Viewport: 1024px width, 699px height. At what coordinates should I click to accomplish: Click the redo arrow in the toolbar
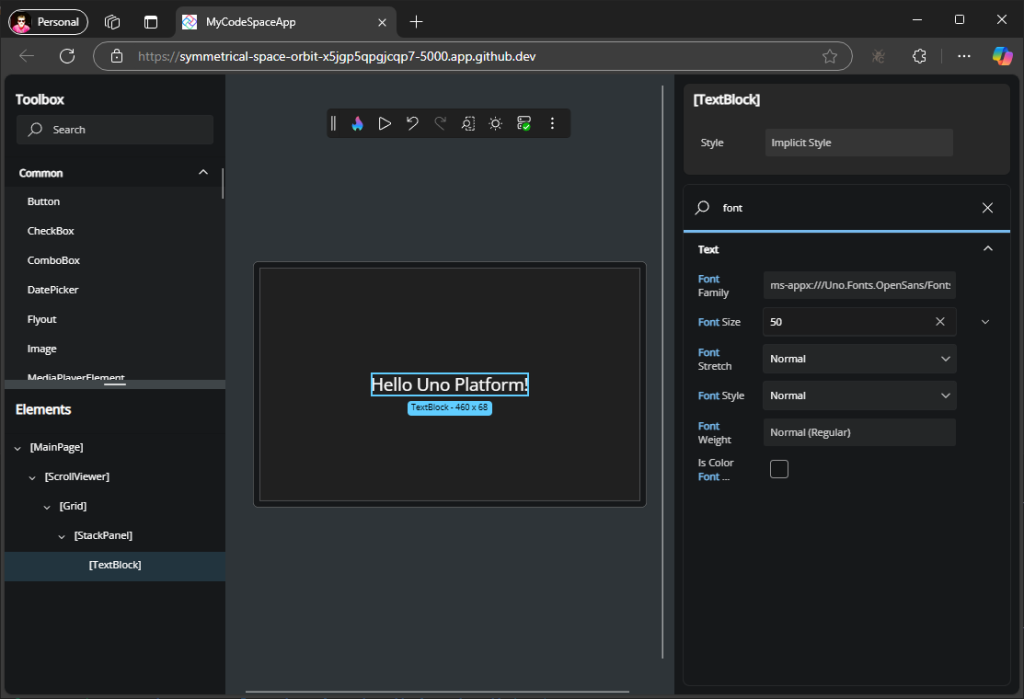pyautogui.click(x=440, y=123)
